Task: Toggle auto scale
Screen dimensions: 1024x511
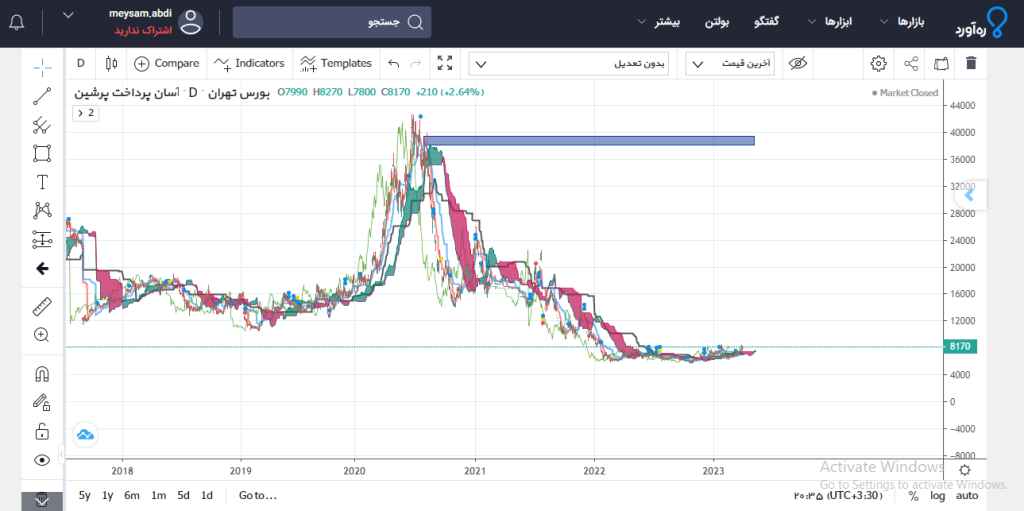Action: pyautogui.click(x=967, y=496)
